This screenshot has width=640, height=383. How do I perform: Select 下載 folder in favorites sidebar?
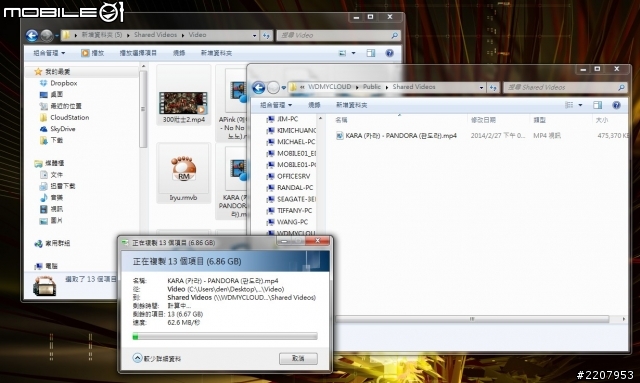(x=51, y=140)
